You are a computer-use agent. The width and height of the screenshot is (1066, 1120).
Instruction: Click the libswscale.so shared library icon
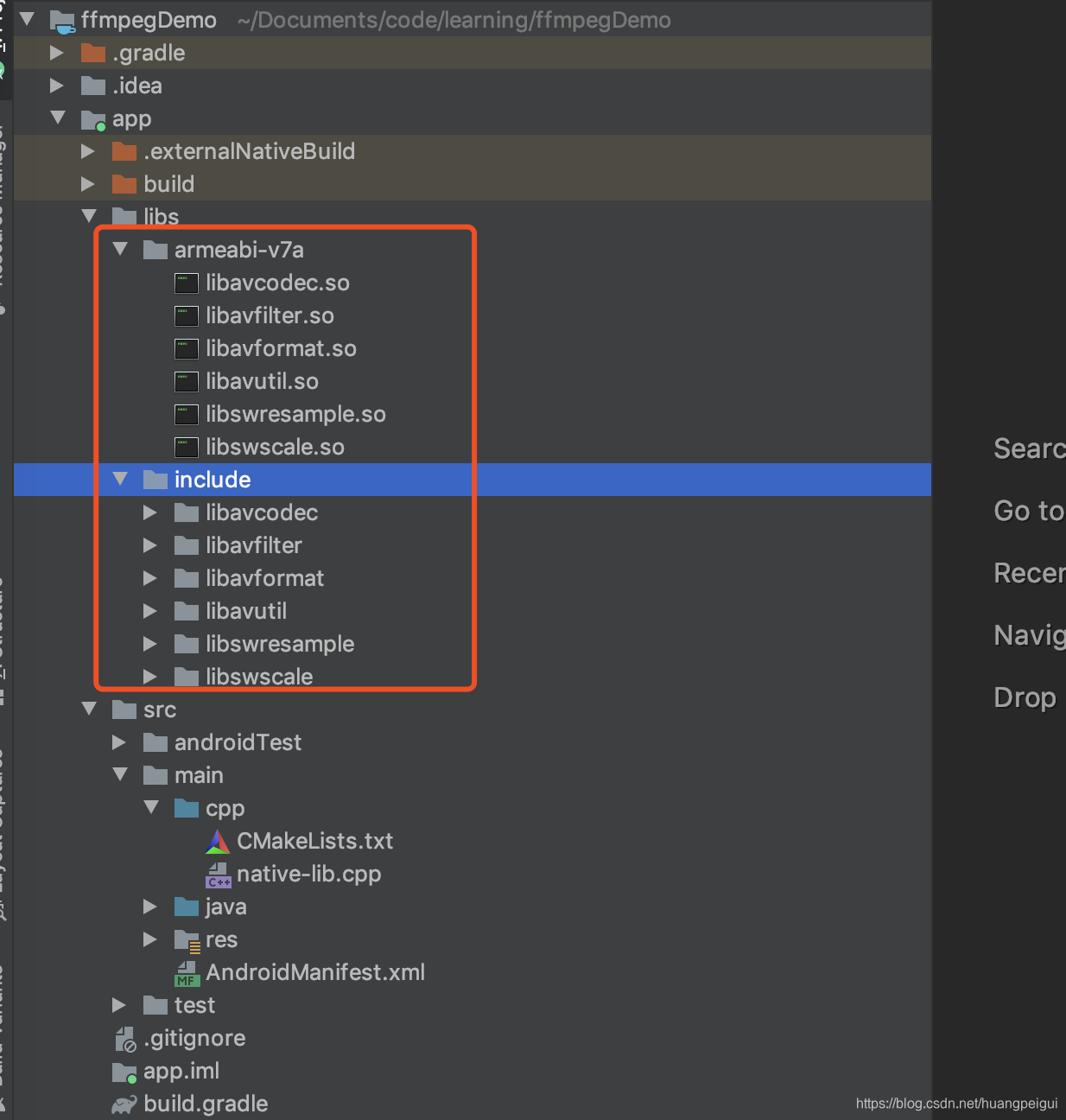tap(186, 447)
